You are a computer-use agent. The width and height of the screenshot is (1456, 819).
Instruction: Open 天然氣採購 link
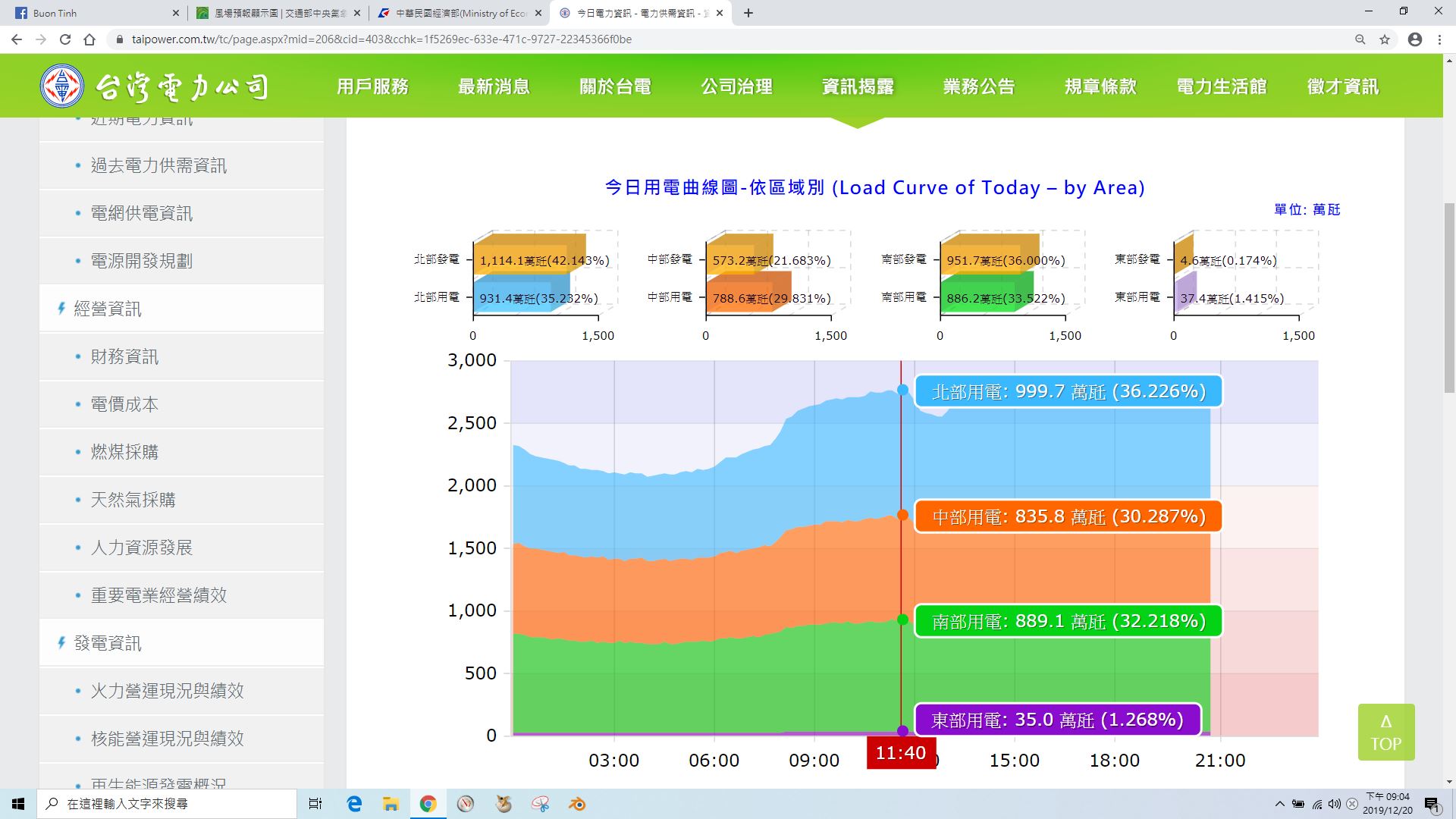(x=181, y=500)
